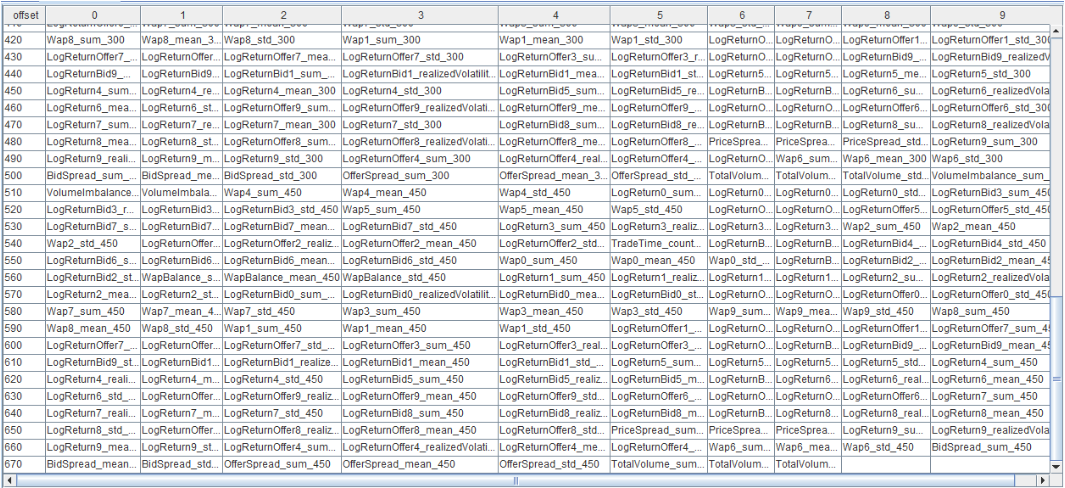Select column header 4

(x=554, y=15)
